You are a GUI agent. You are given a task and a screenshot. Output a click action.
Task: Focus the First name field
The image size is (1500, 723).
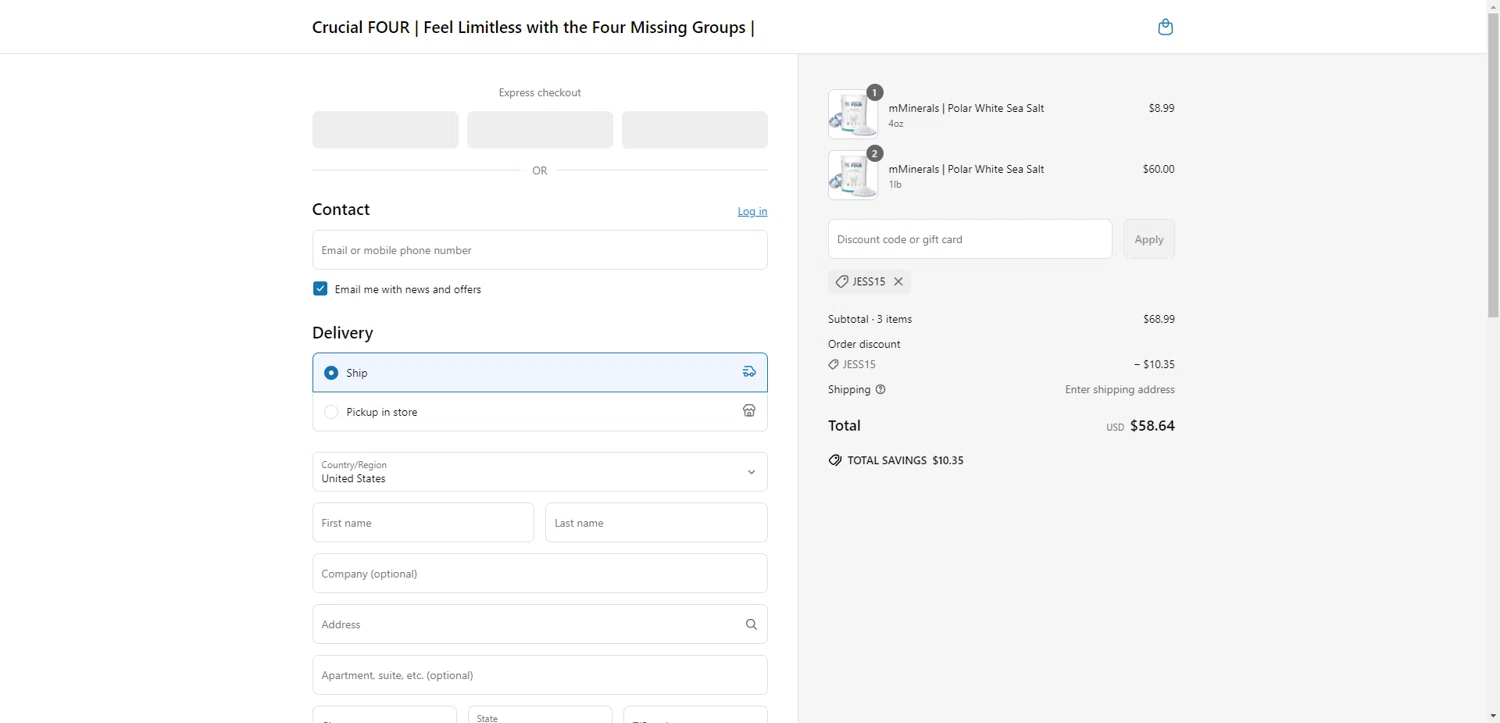[423, 523]
